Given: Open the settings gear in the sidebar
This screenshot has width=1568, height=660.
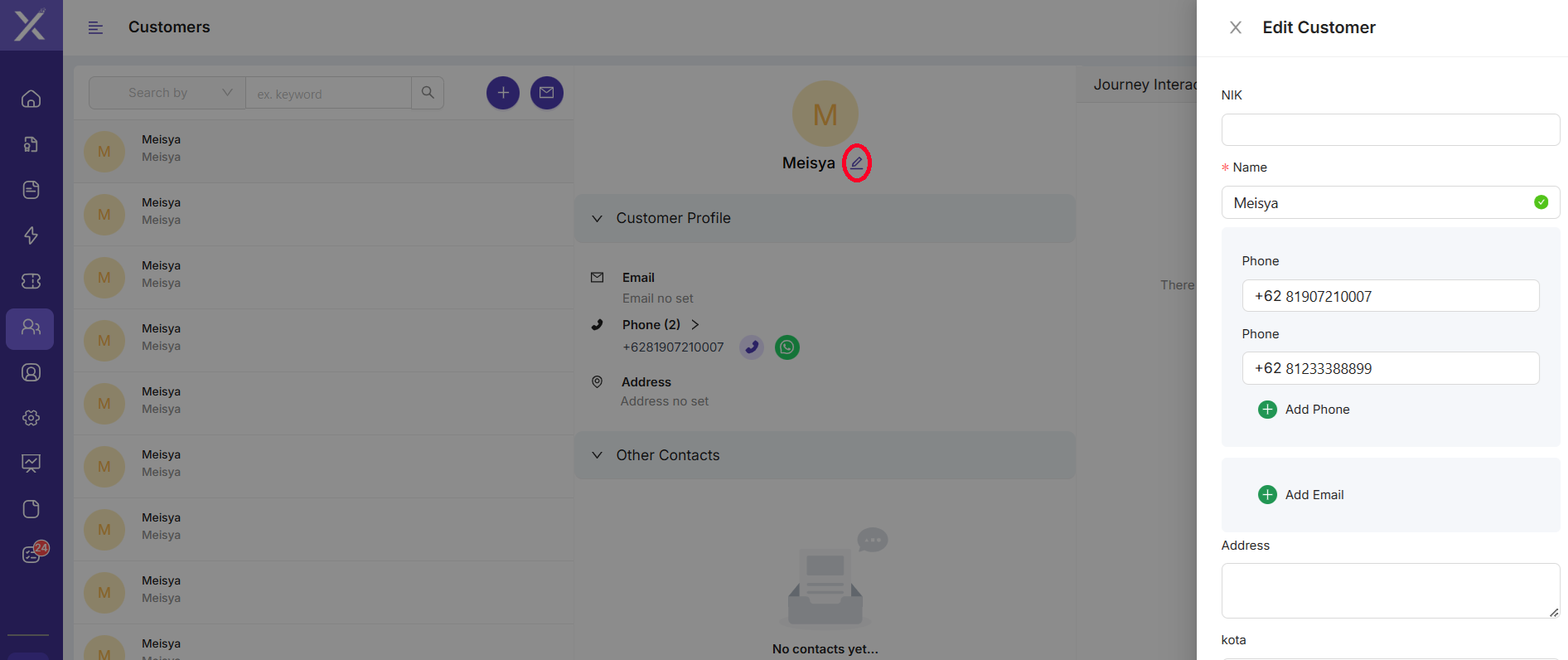Looking at the screenshot, I should [x=31, y=418].
